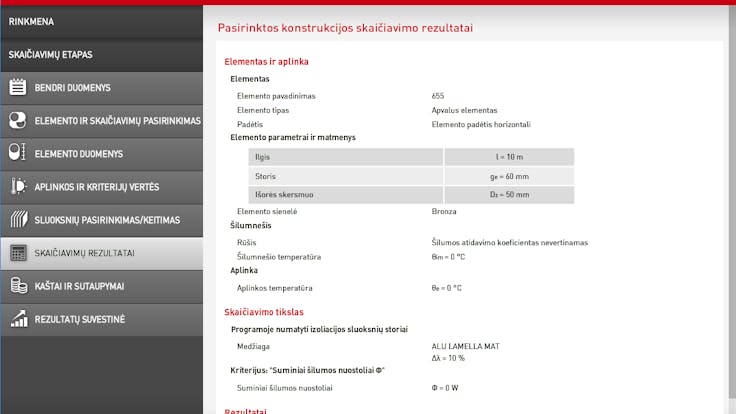The width and height of the screenshot is (736, 414).
Task: Click the Elemento duomenys pipe icon
Action: 18,153
